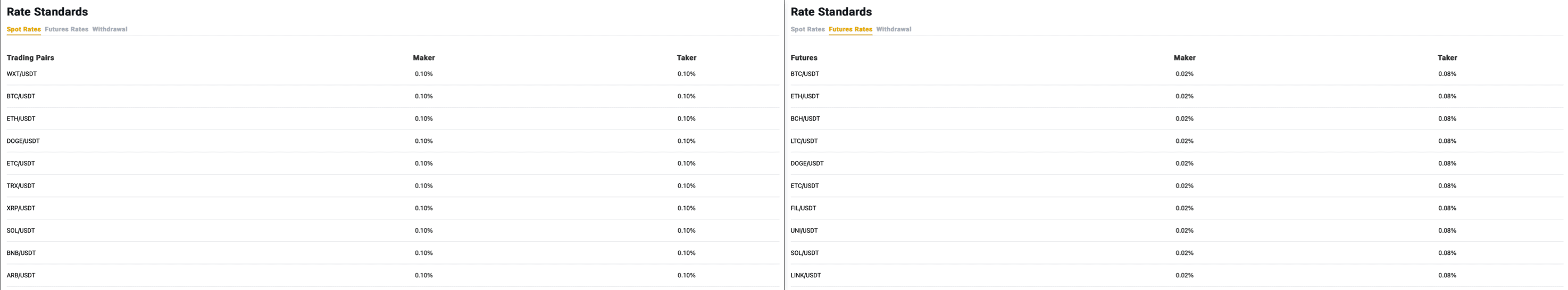Select the WXT/USDT trading pair row
This screenshot has height=290, width=1568.
(x=22, y=74)
